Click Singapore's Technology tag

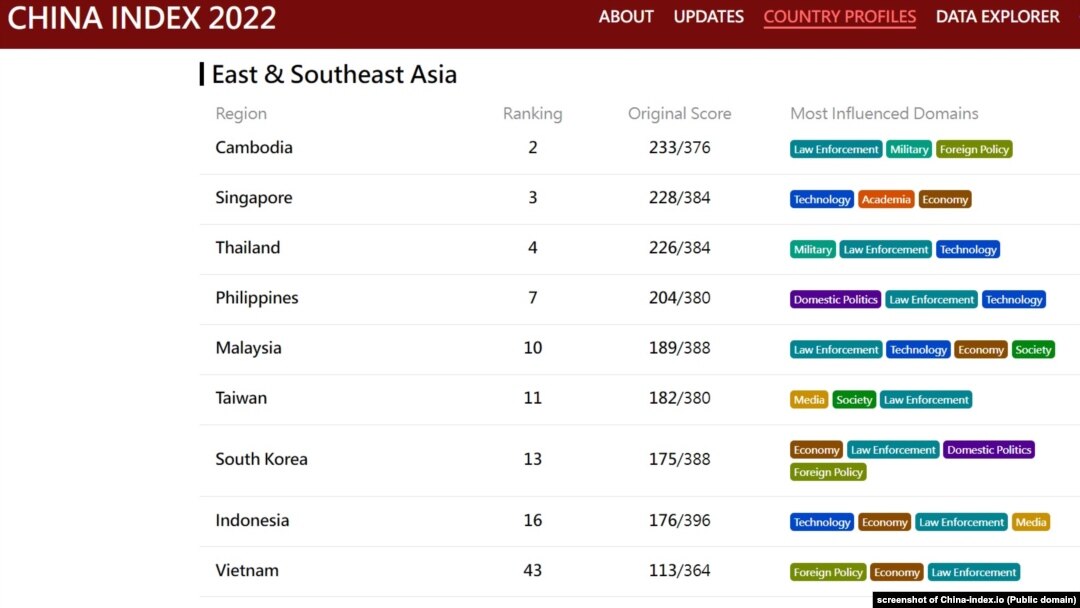[x=822, y=200]
